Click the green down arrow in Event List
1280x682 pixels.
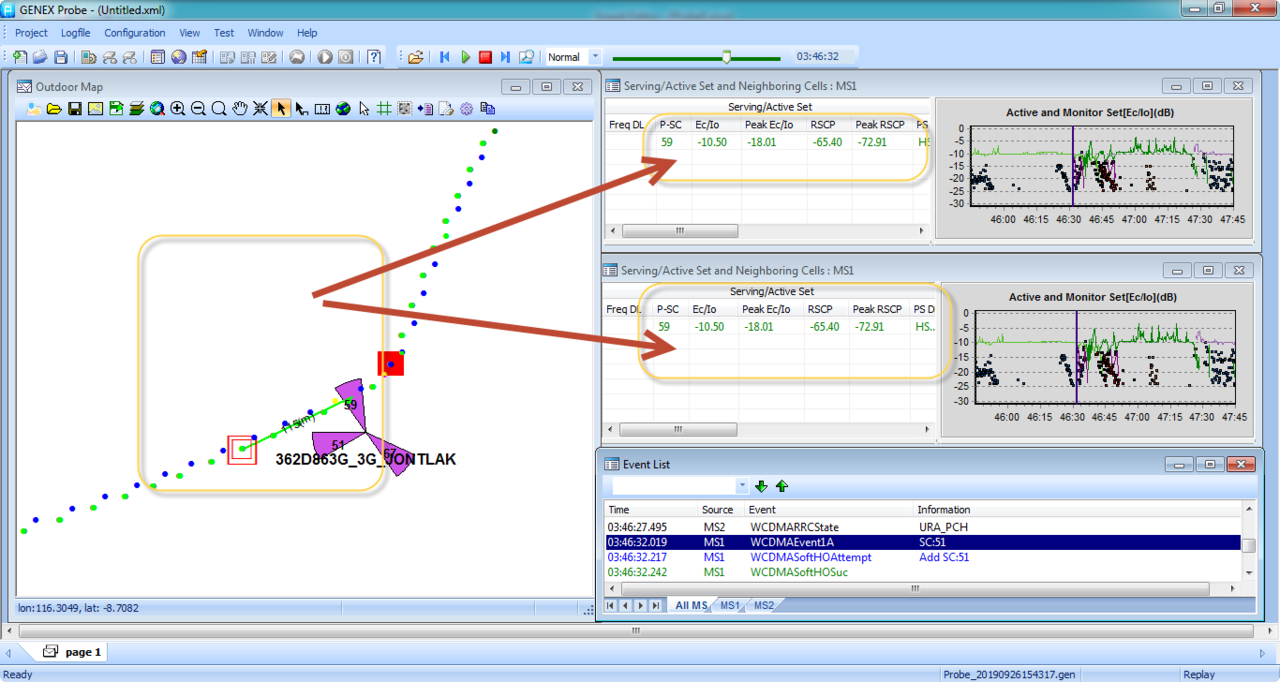[x=761, y=486]
